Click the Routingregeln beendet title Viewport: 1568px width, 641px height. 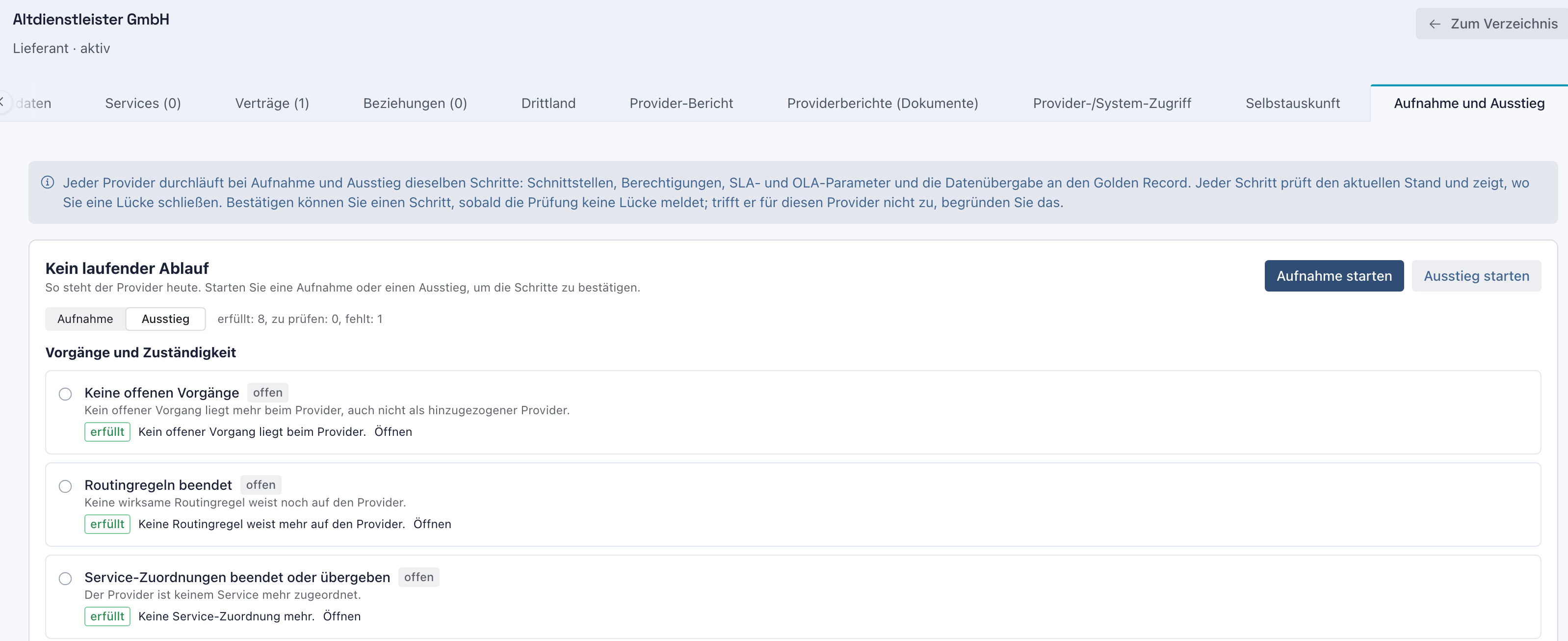[158, 484]
